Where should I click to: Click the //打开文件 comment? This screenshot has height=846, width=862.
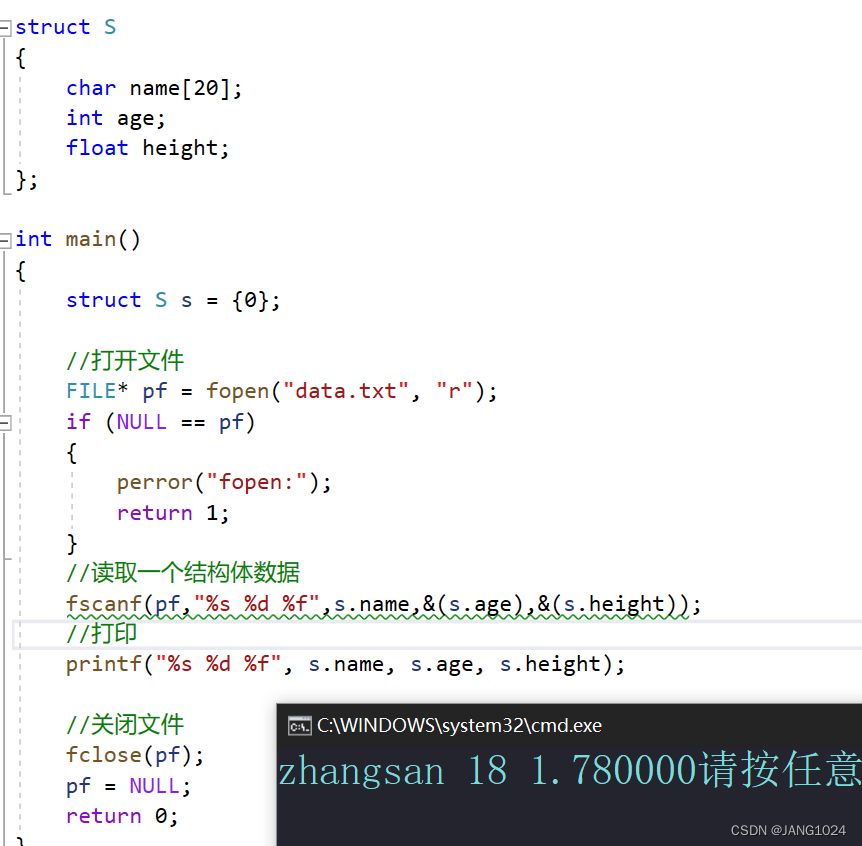123,360
